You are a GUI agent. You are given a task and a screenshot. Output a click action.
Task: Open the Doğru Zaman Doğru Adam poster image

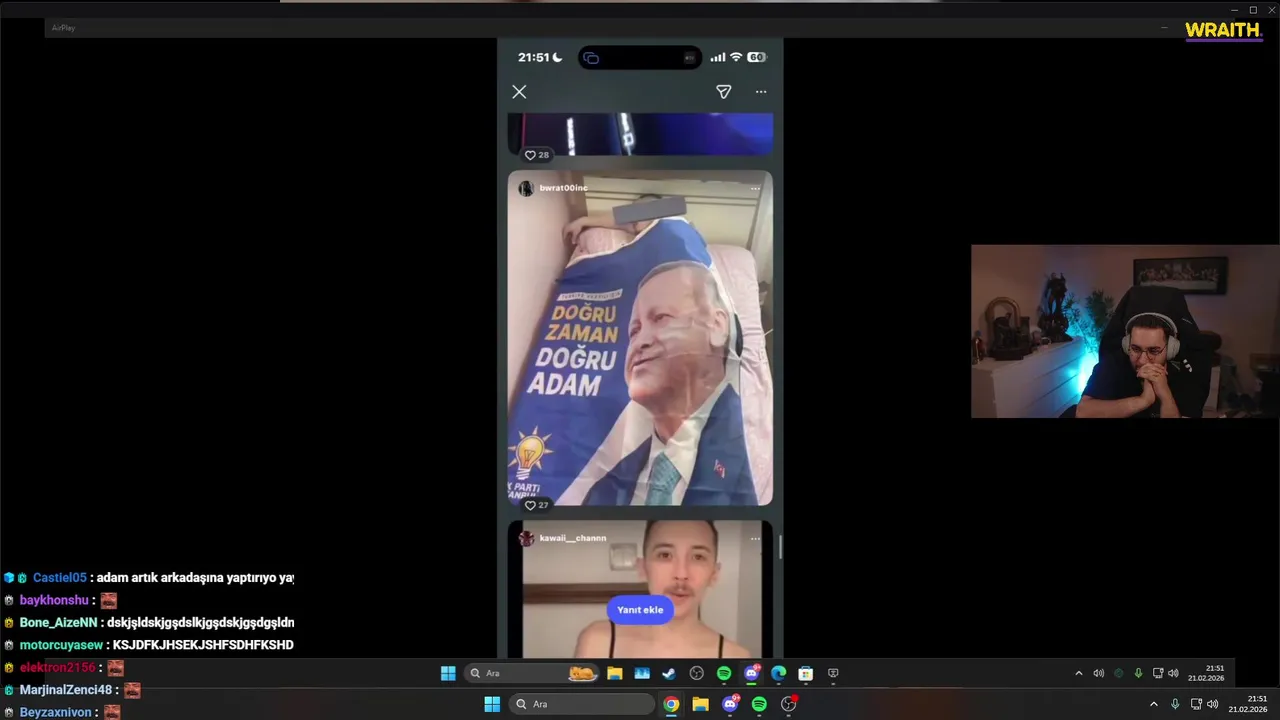(640, 338)
